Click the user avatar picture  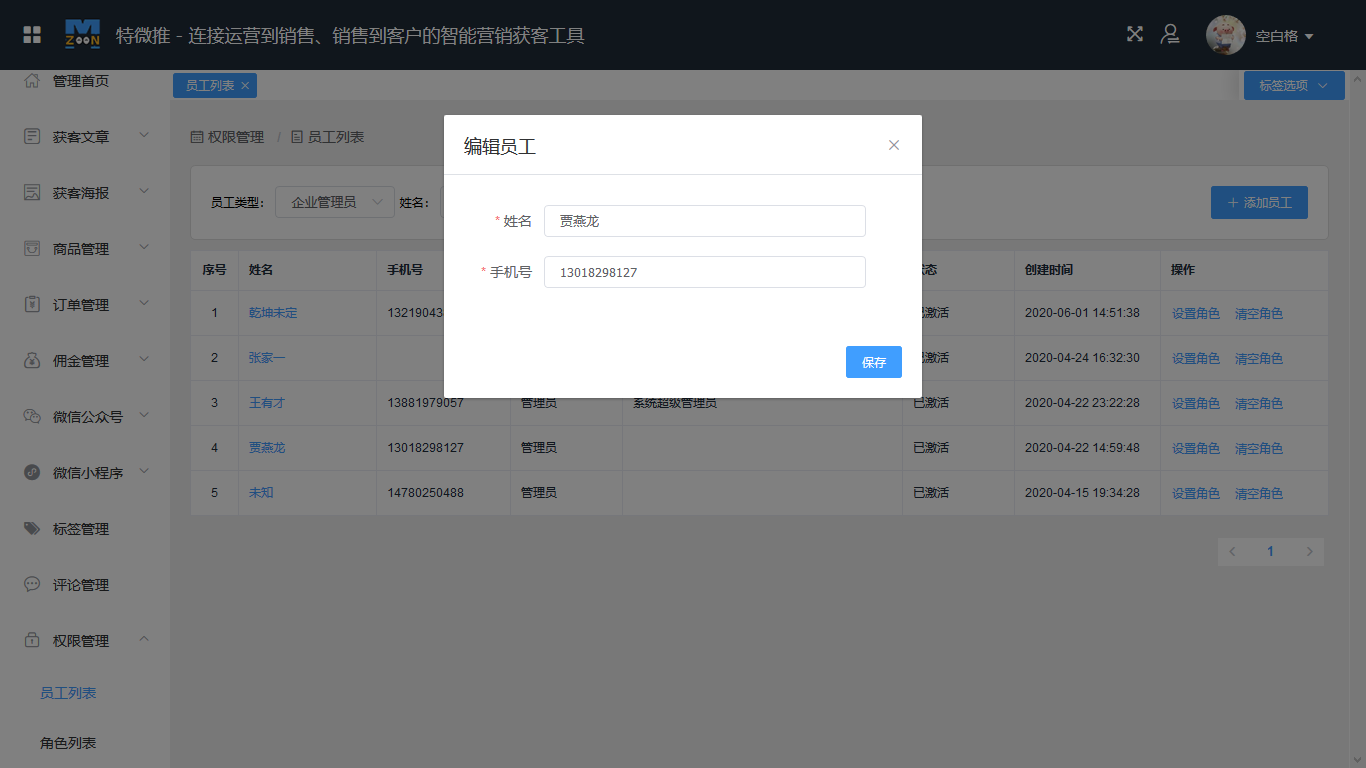1225,35
